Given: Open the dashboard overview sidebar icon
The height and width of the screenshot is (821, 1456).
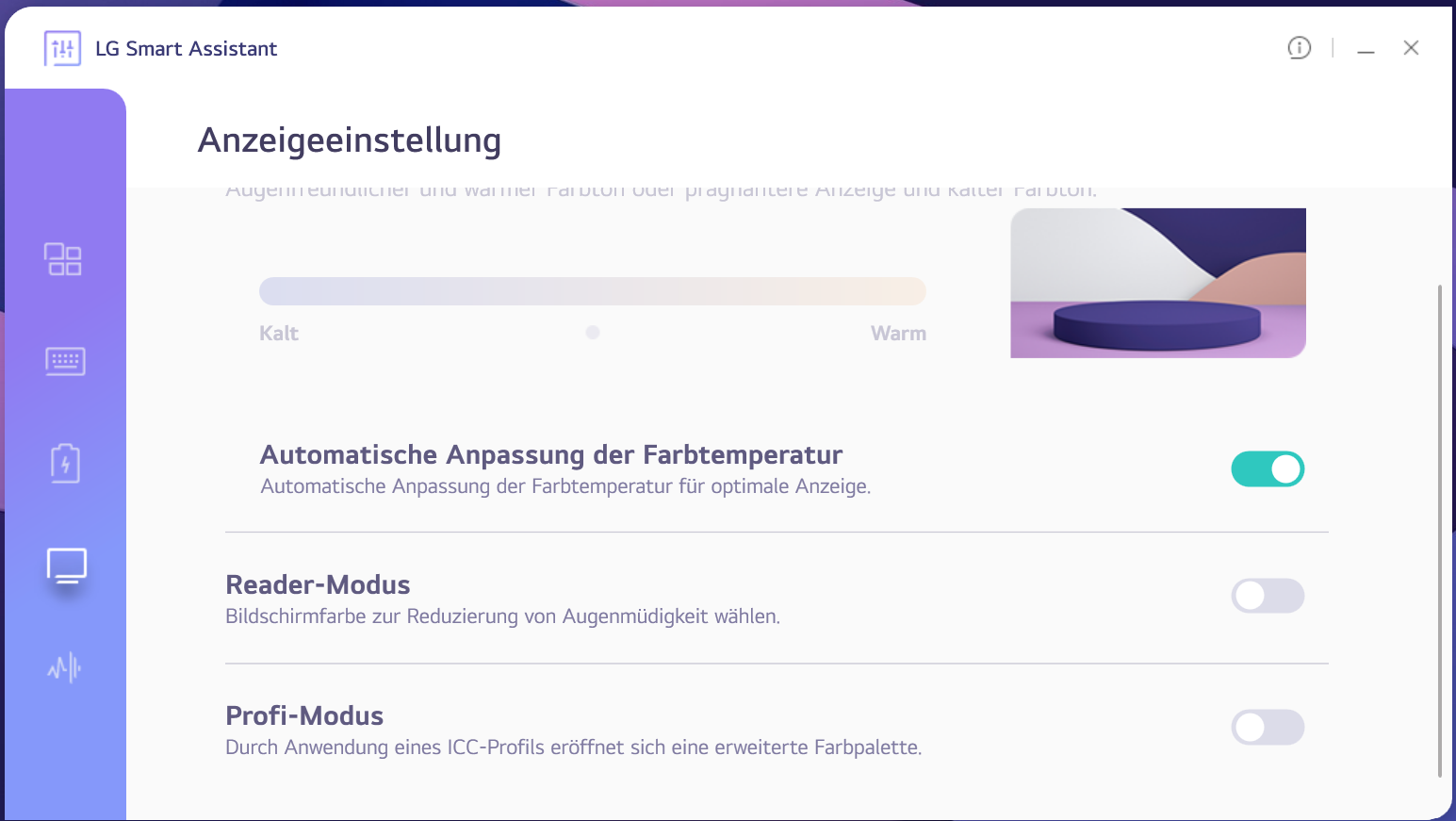Looking at the screenshot, I should [x=63, y=259].
